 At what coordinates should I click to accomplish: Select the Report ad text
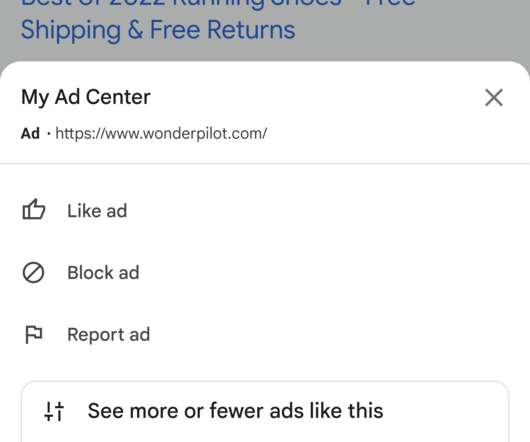click(109, 335)
